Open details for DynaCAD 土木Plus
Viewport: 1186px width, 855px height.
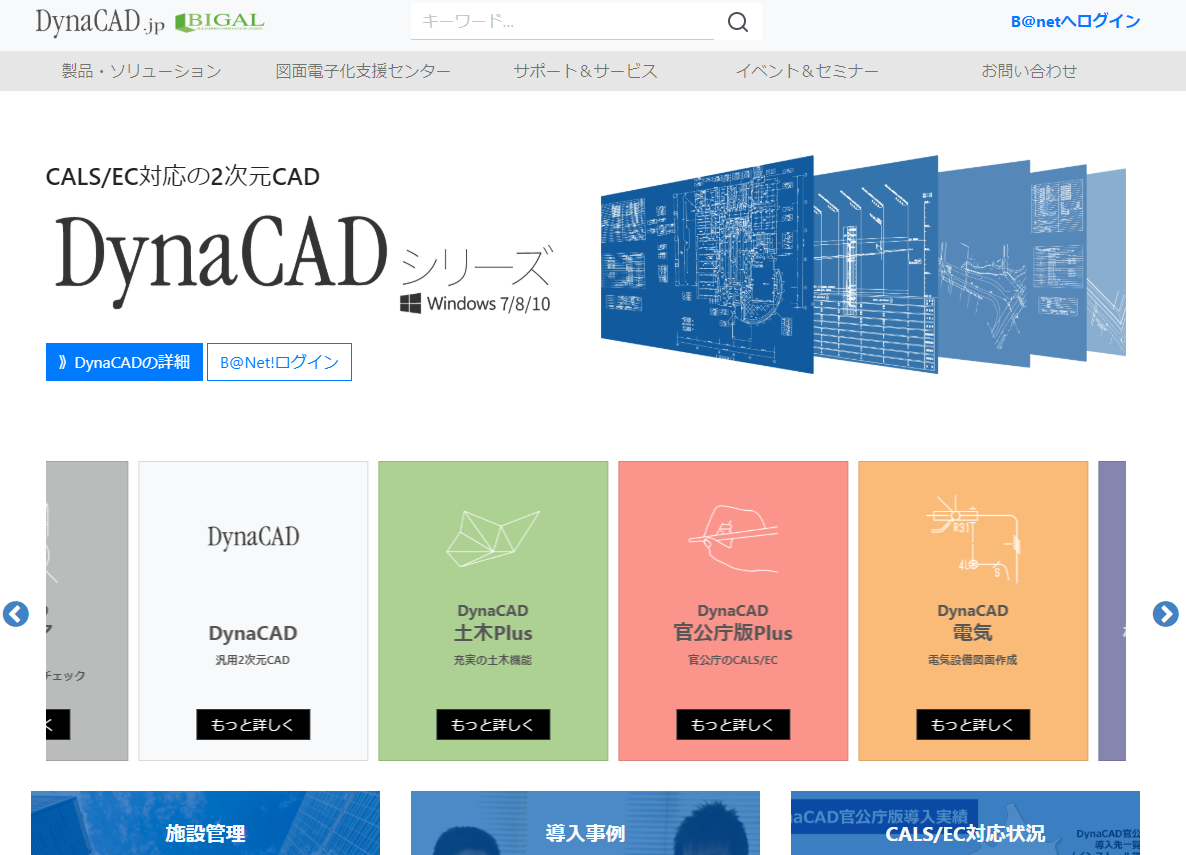[492, 724]
